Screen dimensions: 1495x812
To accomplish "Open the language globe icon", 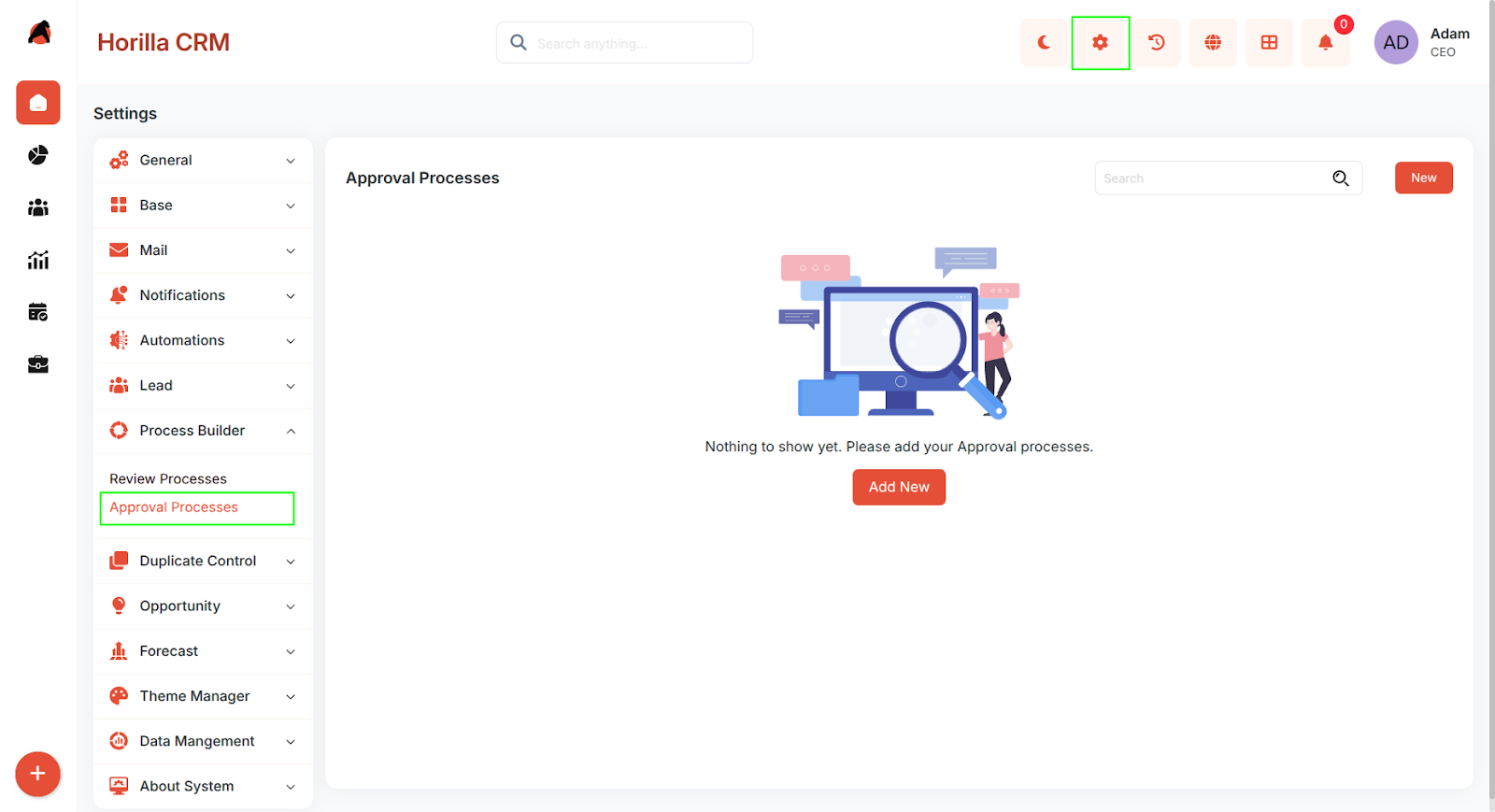I will 1213,43.
